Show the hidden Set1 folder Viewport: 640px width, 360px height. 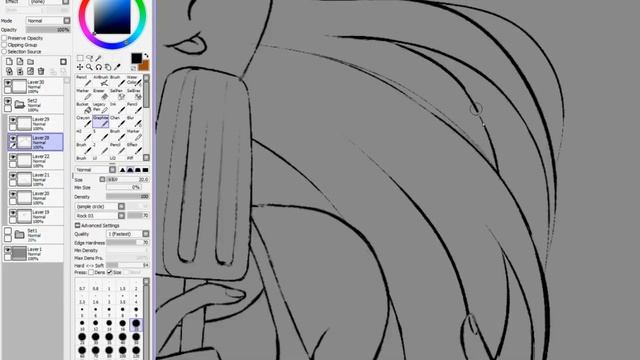8,231
